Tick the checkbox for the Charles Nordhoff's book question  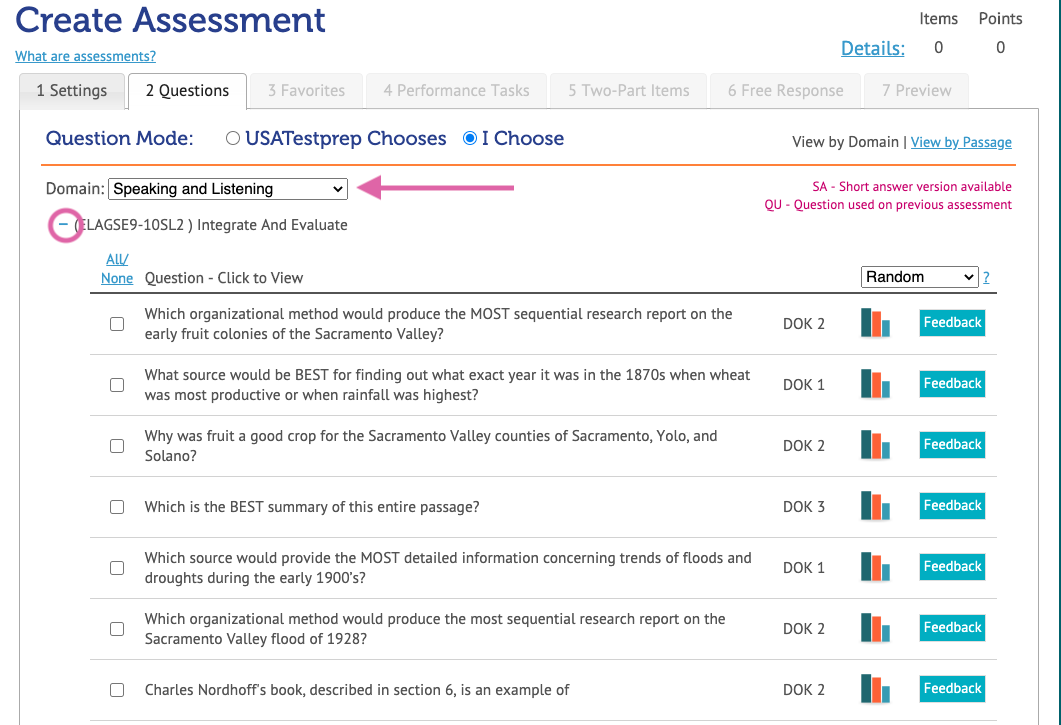point(117,690)
